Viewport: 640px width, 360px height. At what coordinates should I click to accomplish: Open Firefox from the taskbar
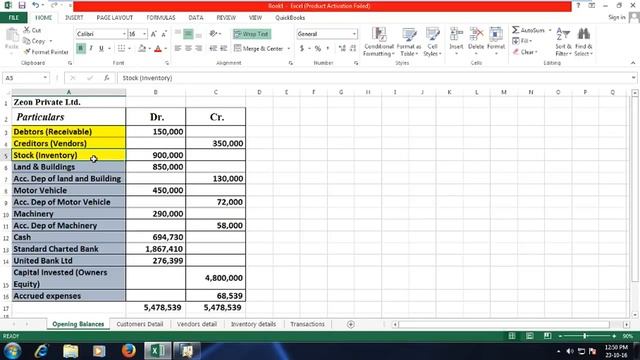(128, 351)
